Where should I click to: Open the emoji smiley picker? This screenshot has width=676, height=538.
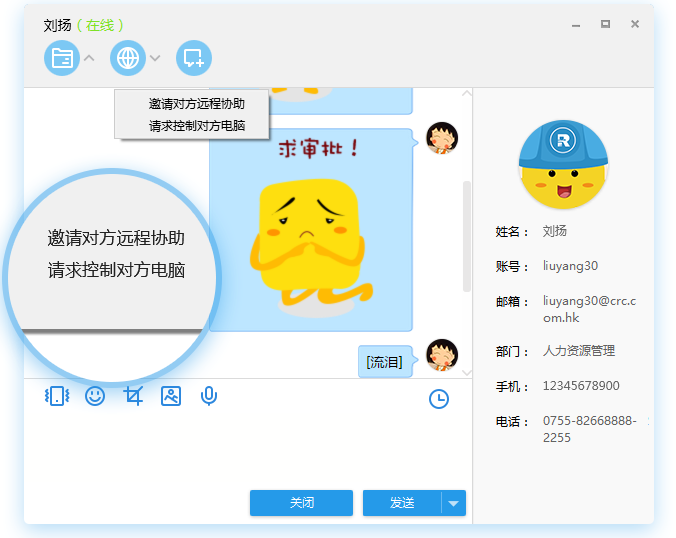[x=95, y=397]
